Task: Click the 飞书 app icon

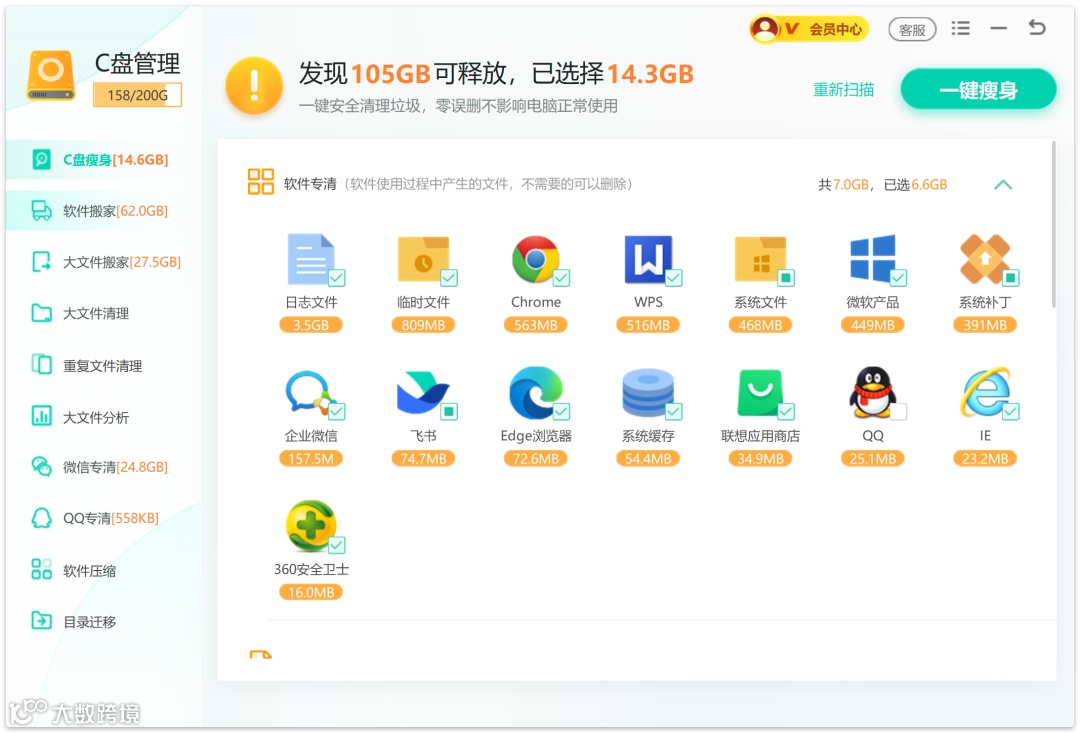Action: tap(423, 393)
